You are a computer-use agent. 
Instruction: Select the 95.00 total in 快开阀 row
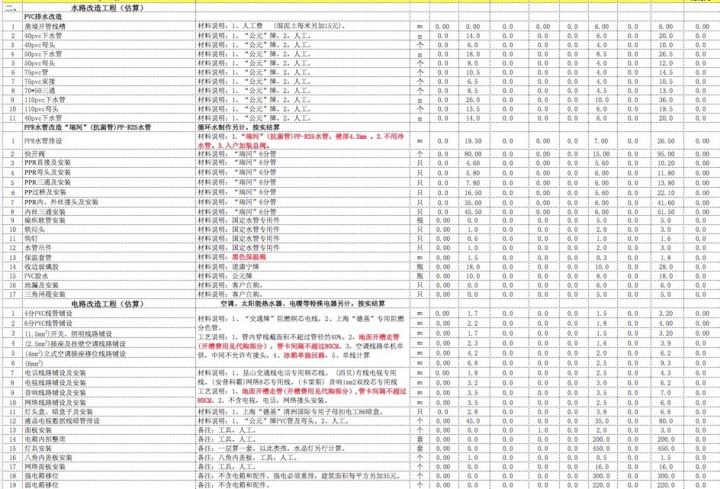661,154
